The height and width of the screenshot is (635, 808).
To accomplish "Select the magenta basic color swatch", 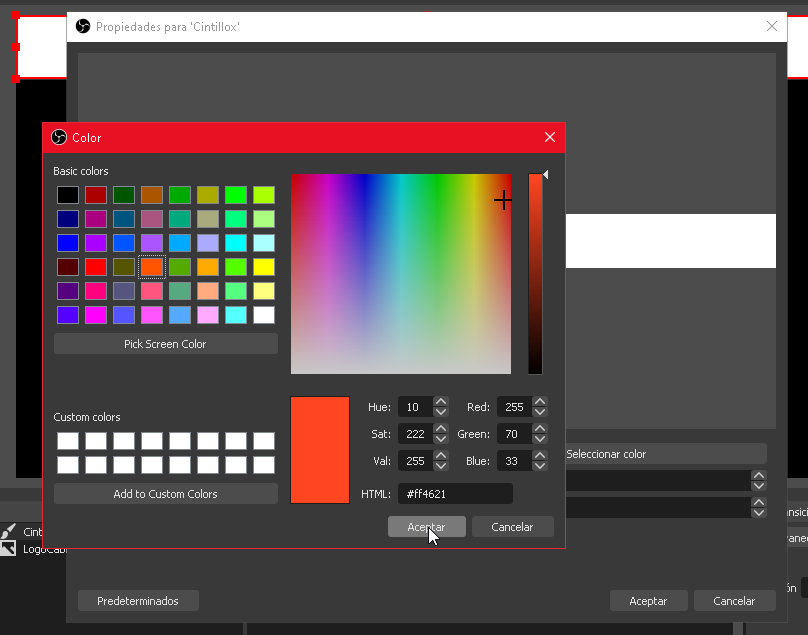I will (x=96, y=315).
